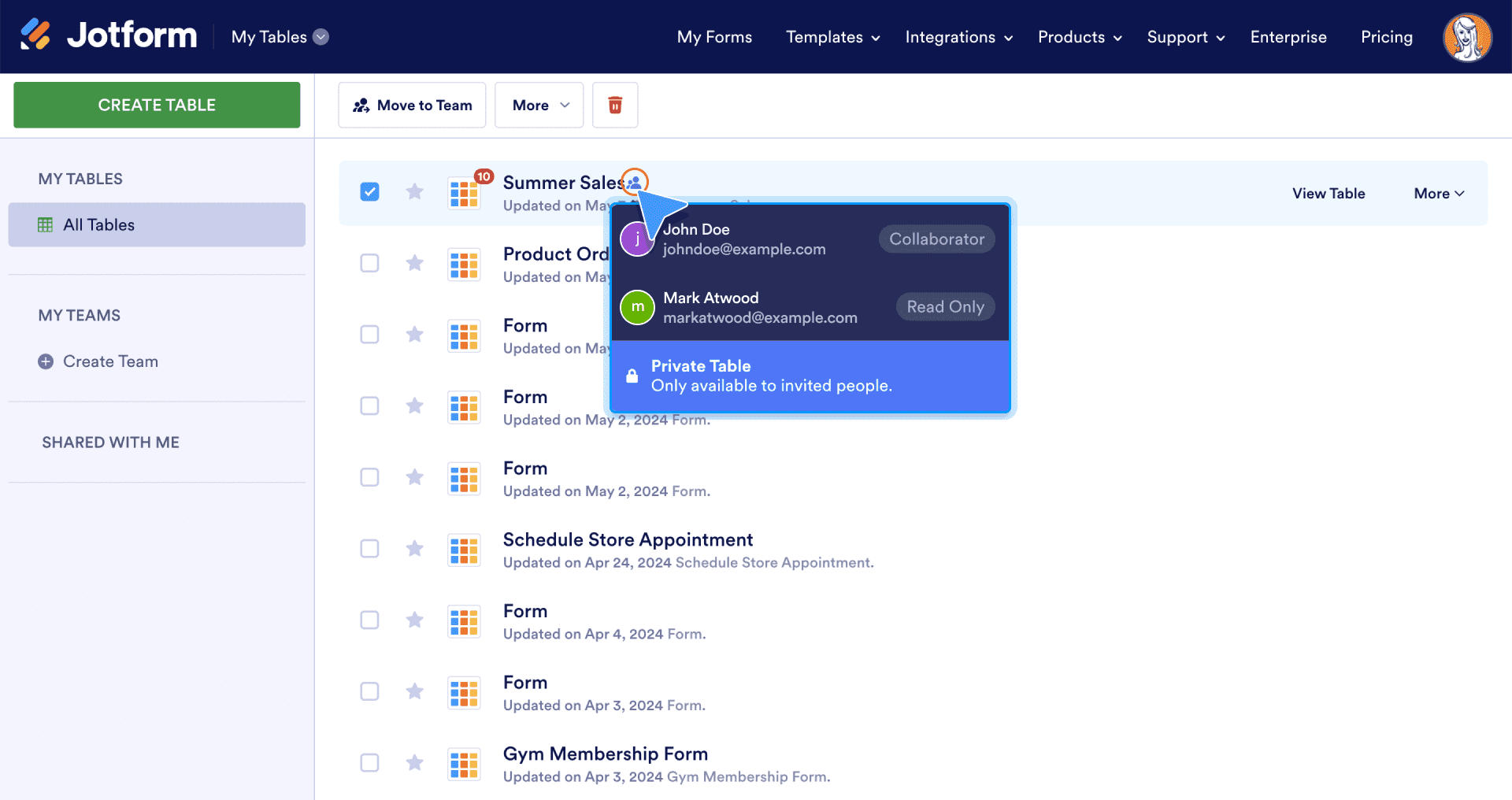Click View Table for Summer Sales
Screen dimensions: 1512x800
pos(1328,194)
